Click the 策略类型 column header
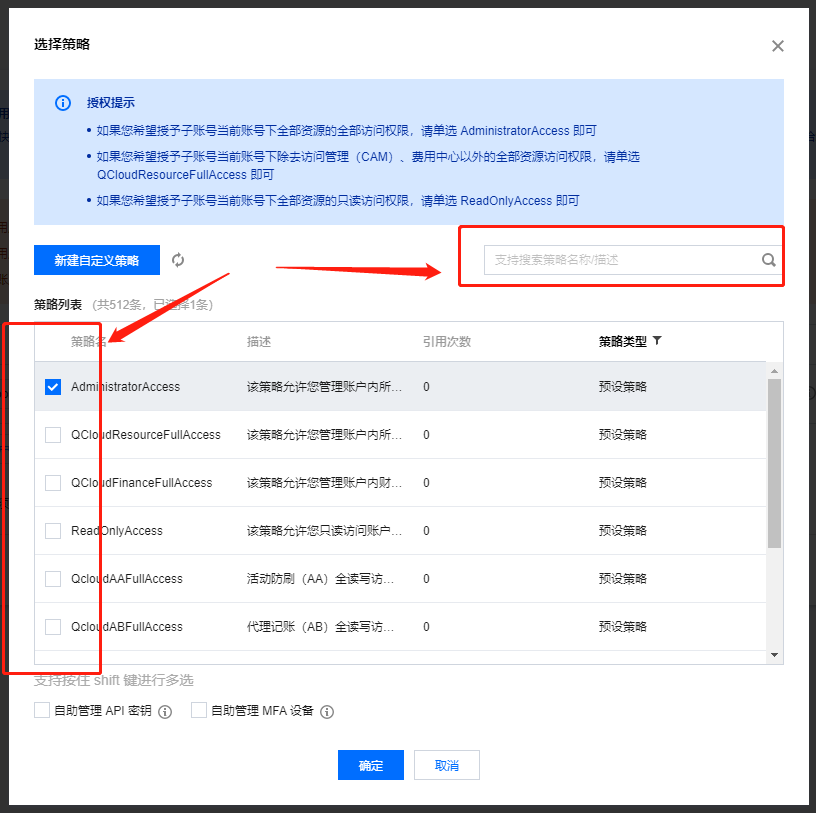This screenshot has width=816, height=813. point(622,341)
